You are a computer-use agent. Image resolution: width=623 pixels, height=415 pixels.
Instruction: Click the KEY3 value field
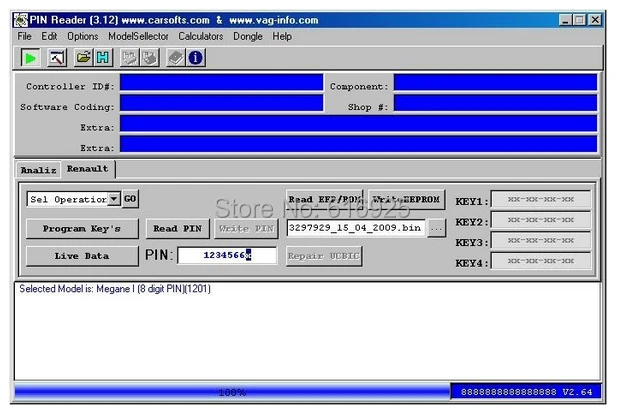tap(541, 240)
